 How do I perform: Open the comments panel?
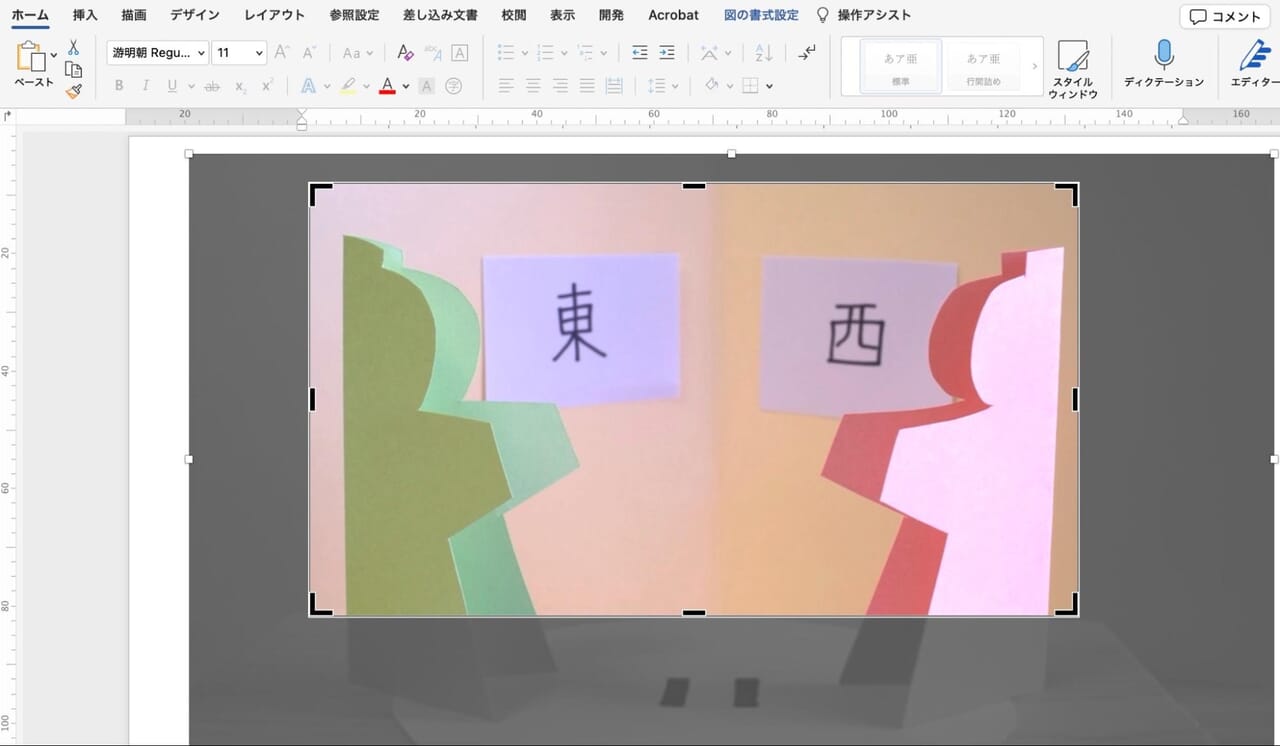(x=1223, y=15)
